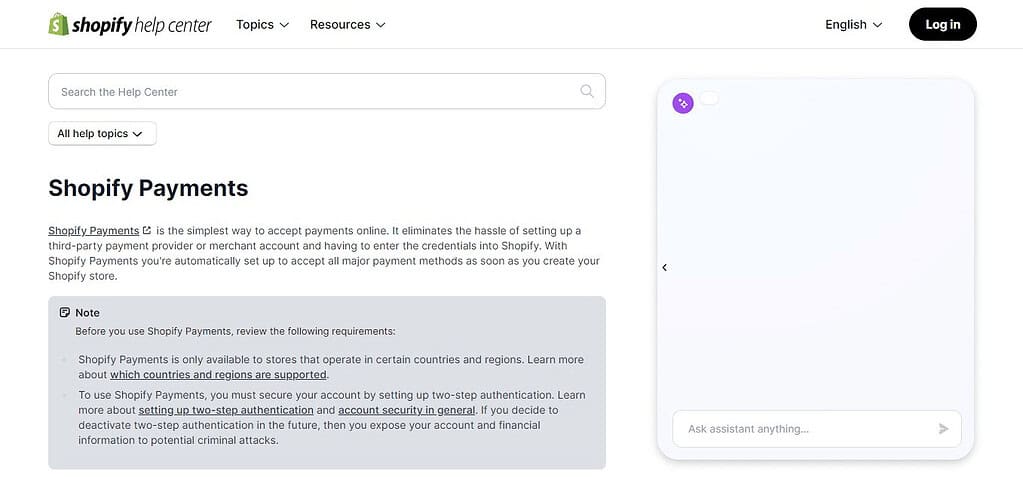Screen dimensions: 1023x477
Task: Click the purple assistant avatar icon
Action: (x=683, y=102)
